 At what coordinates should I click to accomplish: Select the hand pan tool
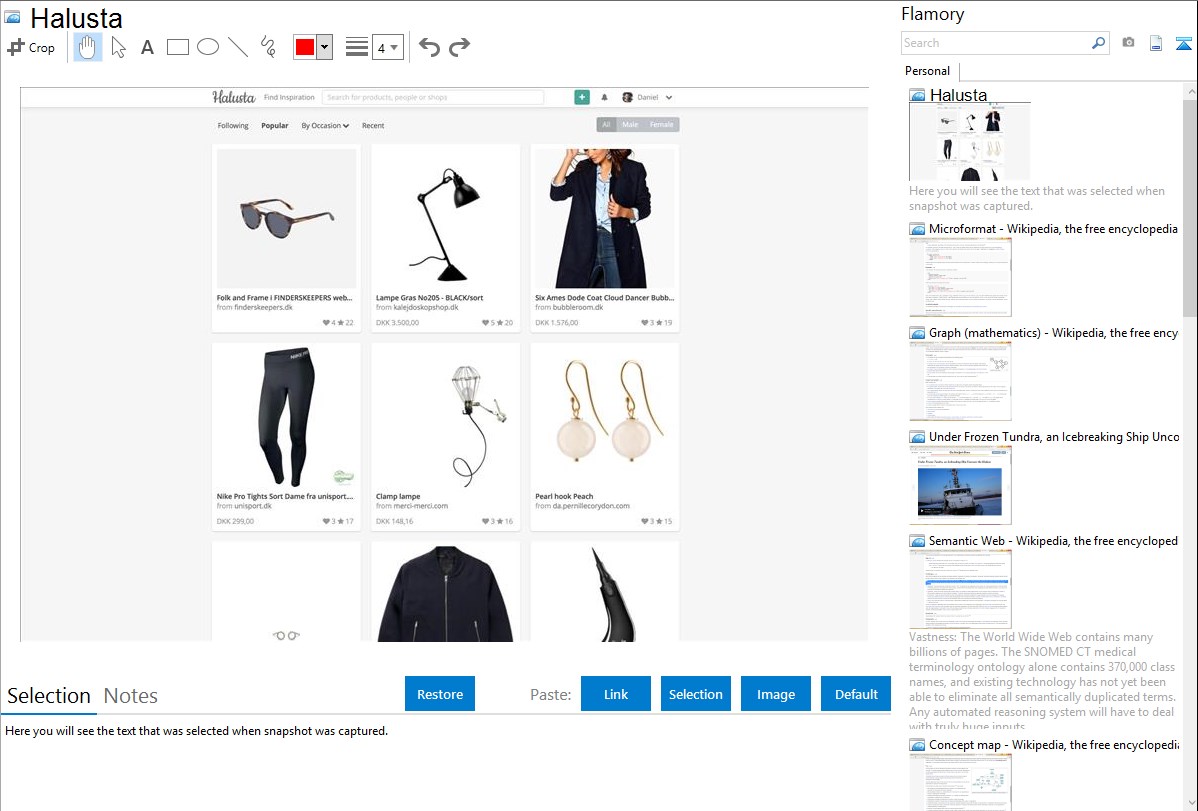click(87, 47)
